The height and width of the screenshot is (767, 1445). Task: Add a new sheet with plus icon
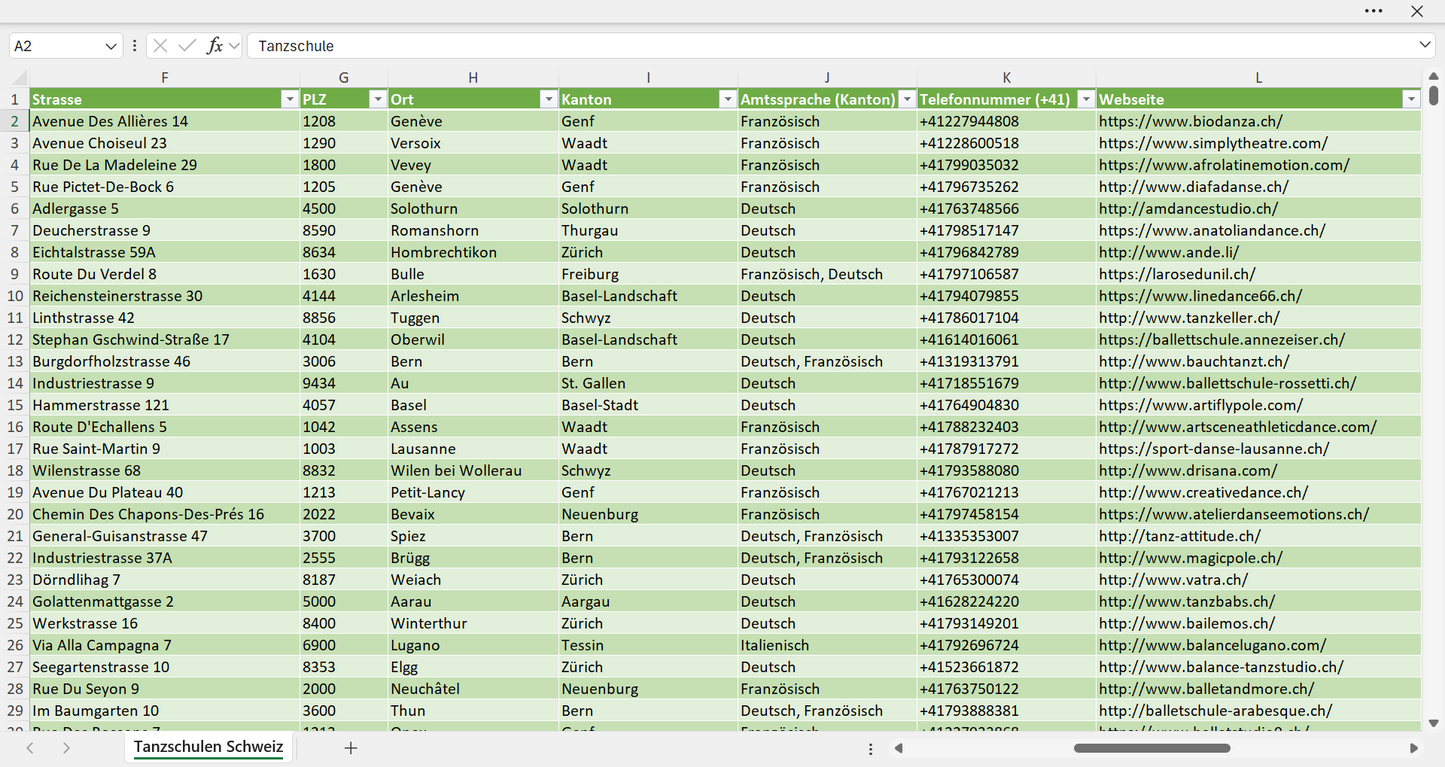351,748
